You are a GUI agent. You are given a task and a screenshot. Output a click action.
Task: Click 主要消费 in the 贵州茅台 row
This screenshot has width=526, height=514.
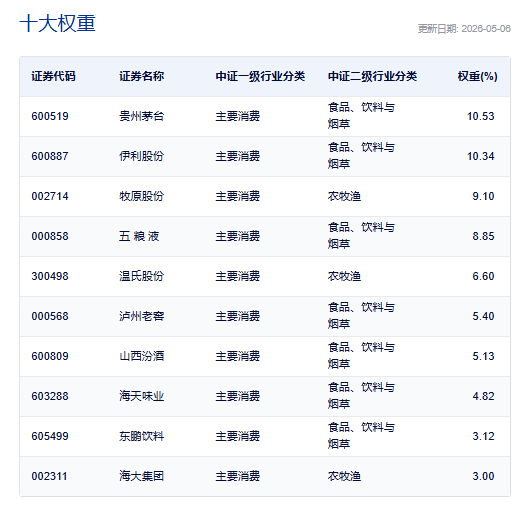click(x=238, y=116)
